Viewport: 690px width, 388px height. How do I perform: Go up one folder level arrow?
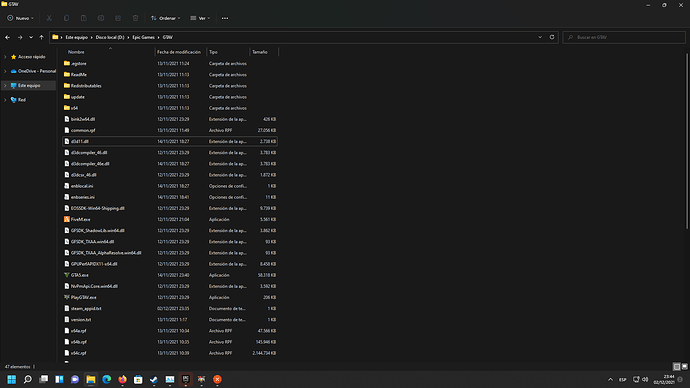(x=41, y=37)
